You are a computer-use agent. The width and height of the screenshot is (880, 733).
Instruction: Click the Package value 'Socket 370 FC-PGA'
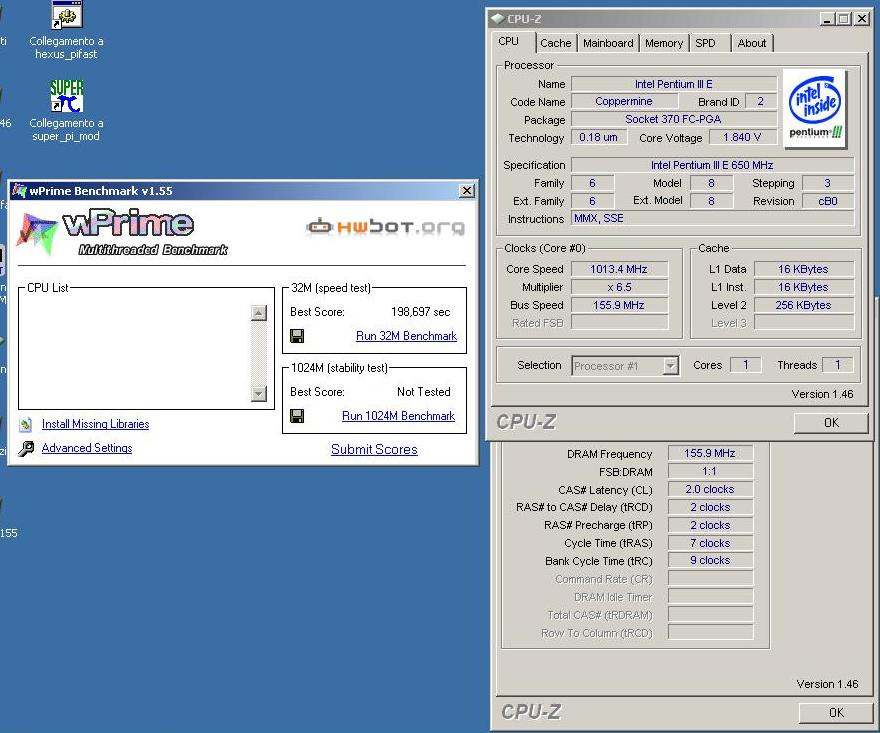(673, 119)
